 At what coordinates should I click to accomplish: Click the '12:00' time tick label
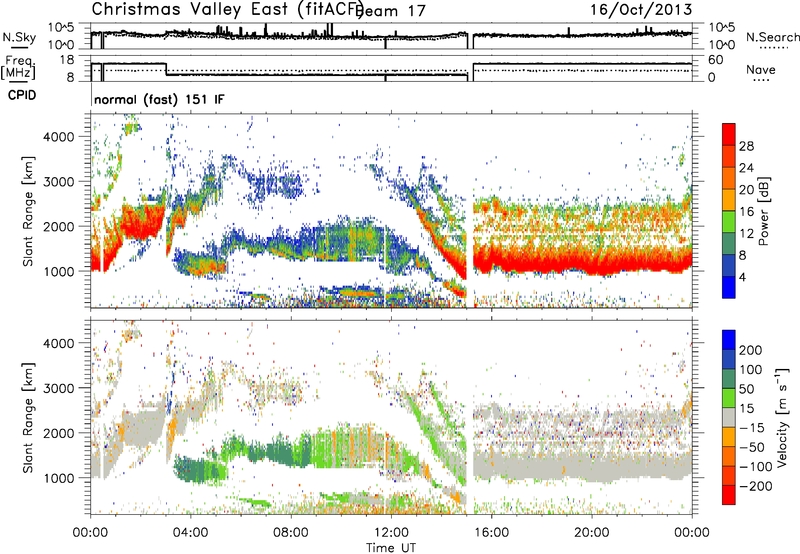click(391, 533)
